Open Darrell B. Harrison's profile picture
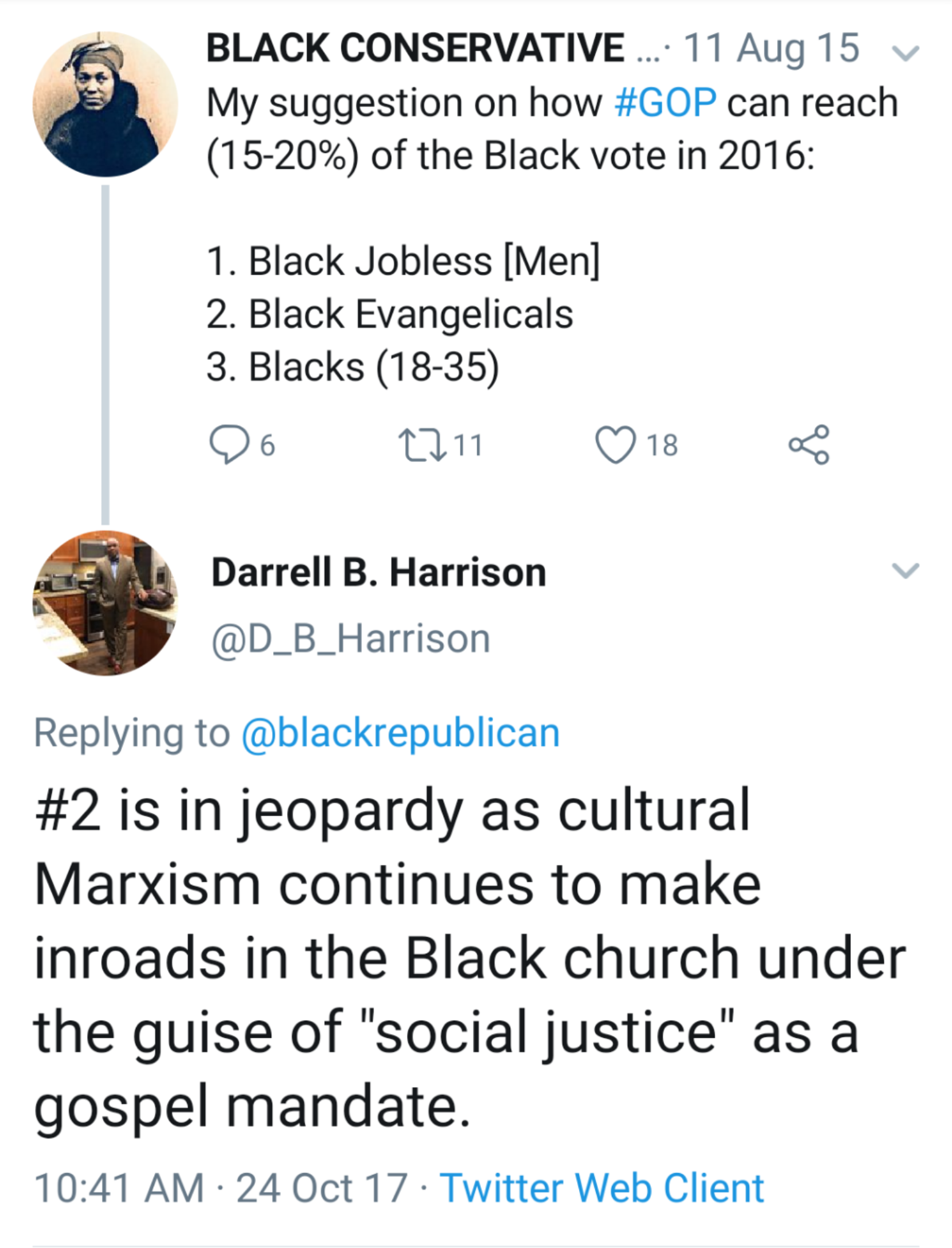 point(105,603)
